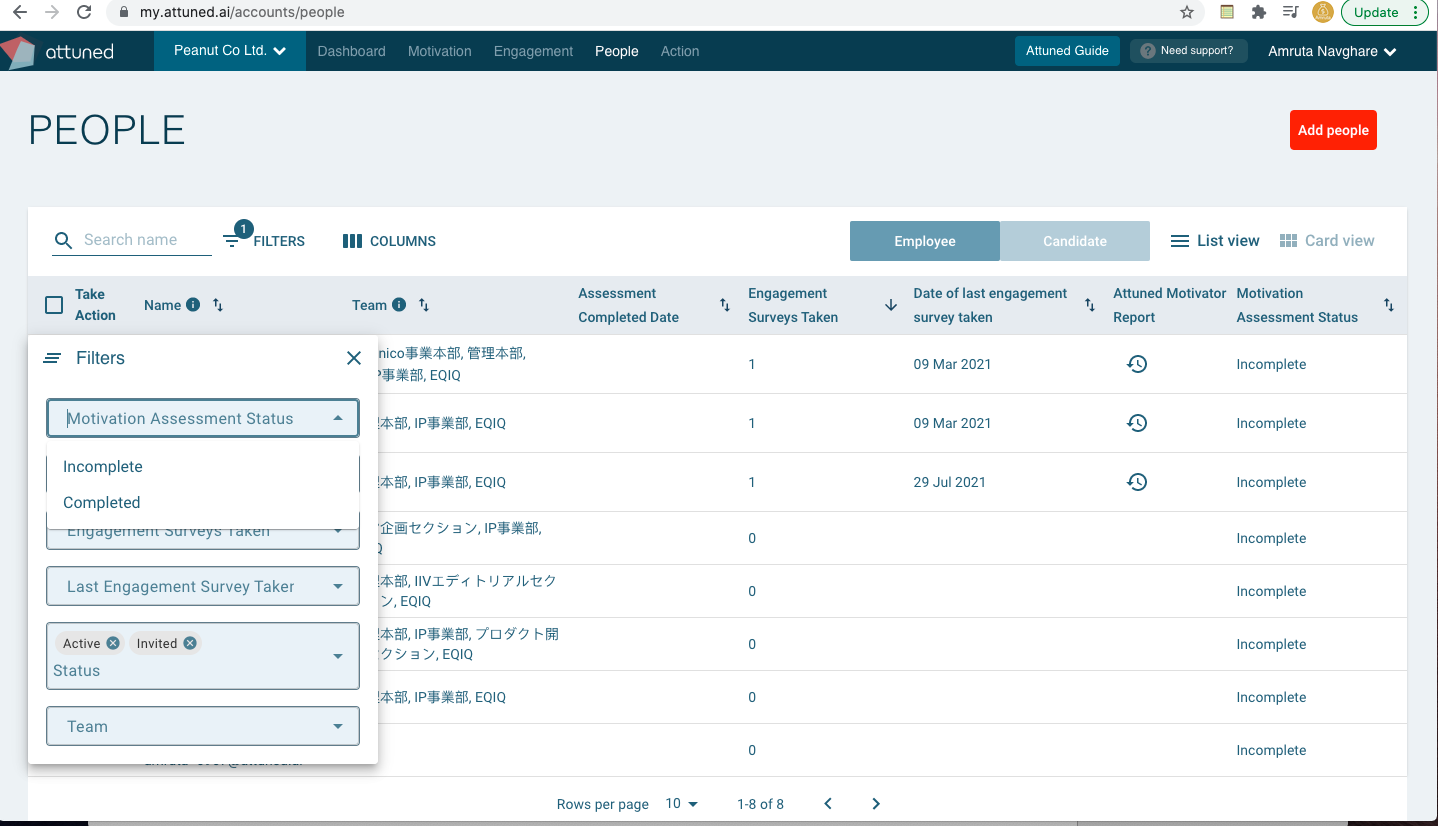
Task: Open the first row's Attuned Motivator Report history icon
Action: (1137, 364)
